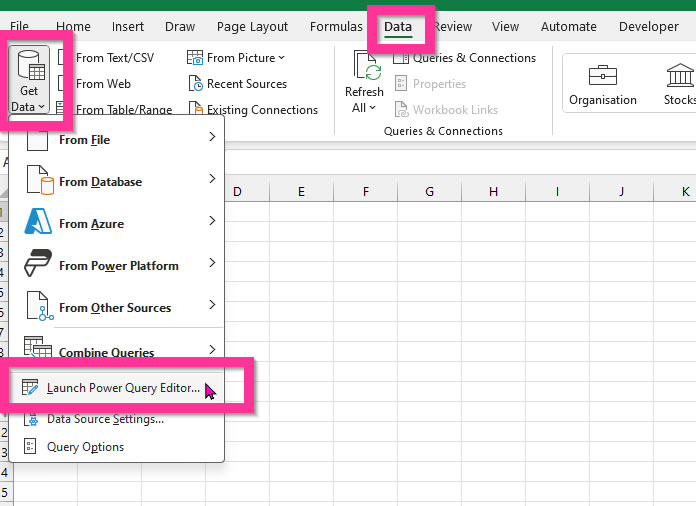
Task: Click the Refresh All icon
Action: pyautogui.click(x=367, y=66)
